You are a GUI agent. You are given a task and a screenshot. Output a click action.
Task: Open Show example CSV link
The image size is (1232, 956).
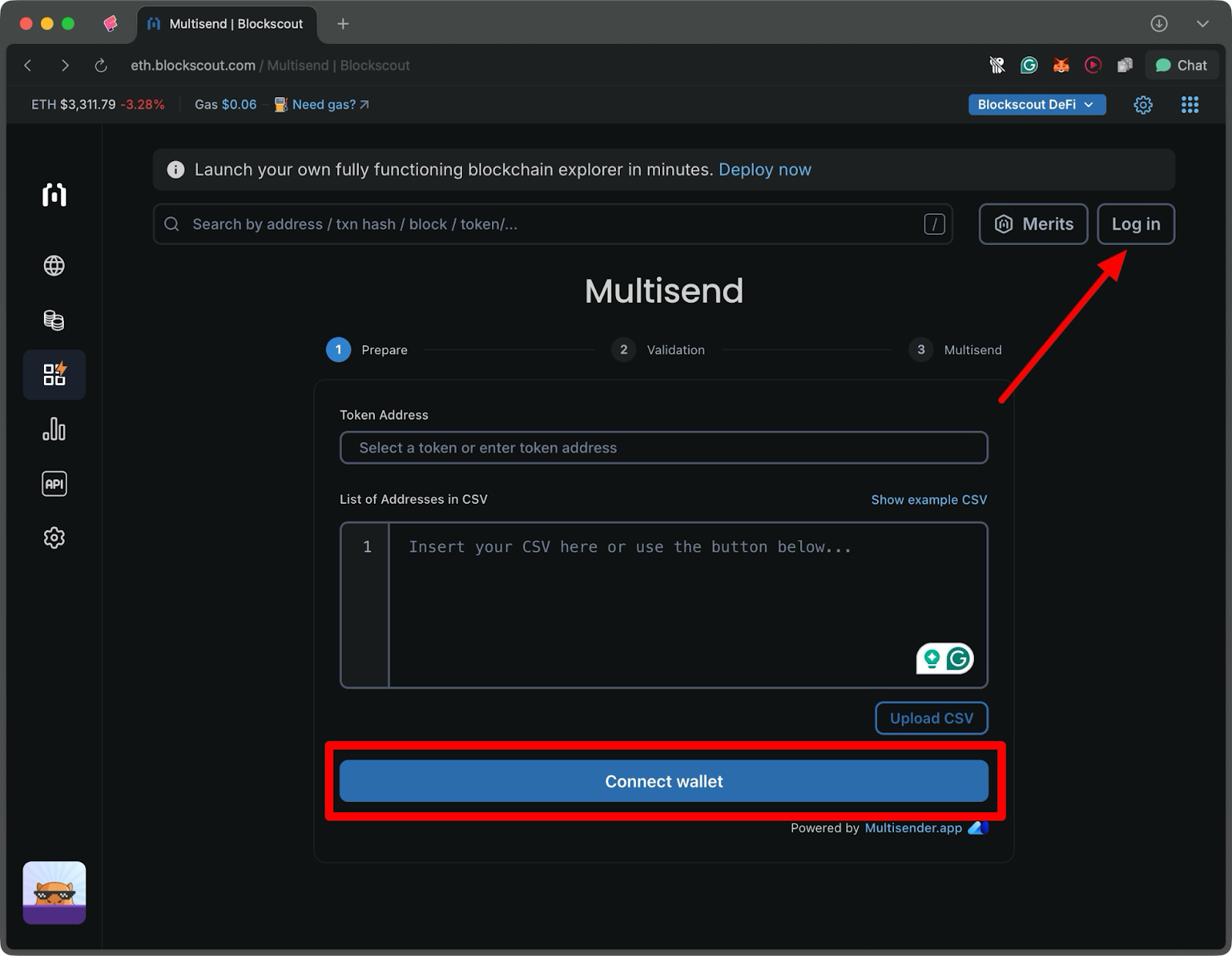929,499
